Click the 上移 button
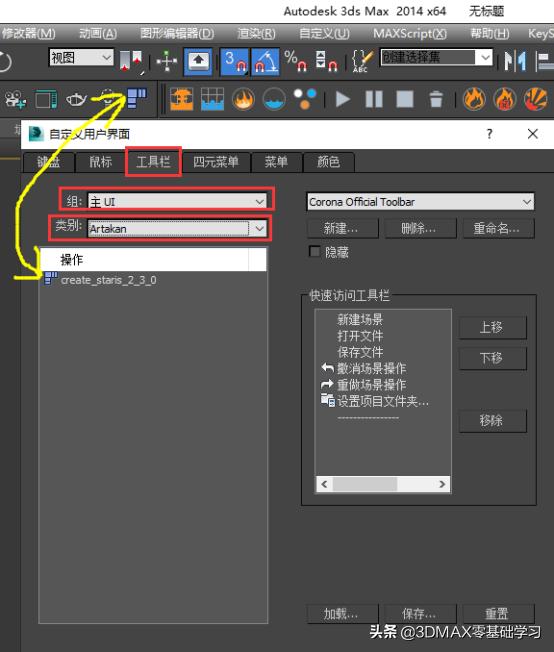The width and height of the screenshot is (554, 652). (x=492, y=327)
